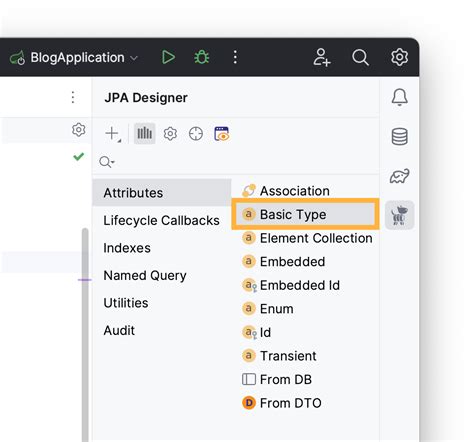This screenshot has height=442, width=474.
Task: Choose From DTO option
Action: [x=305, y=403]
